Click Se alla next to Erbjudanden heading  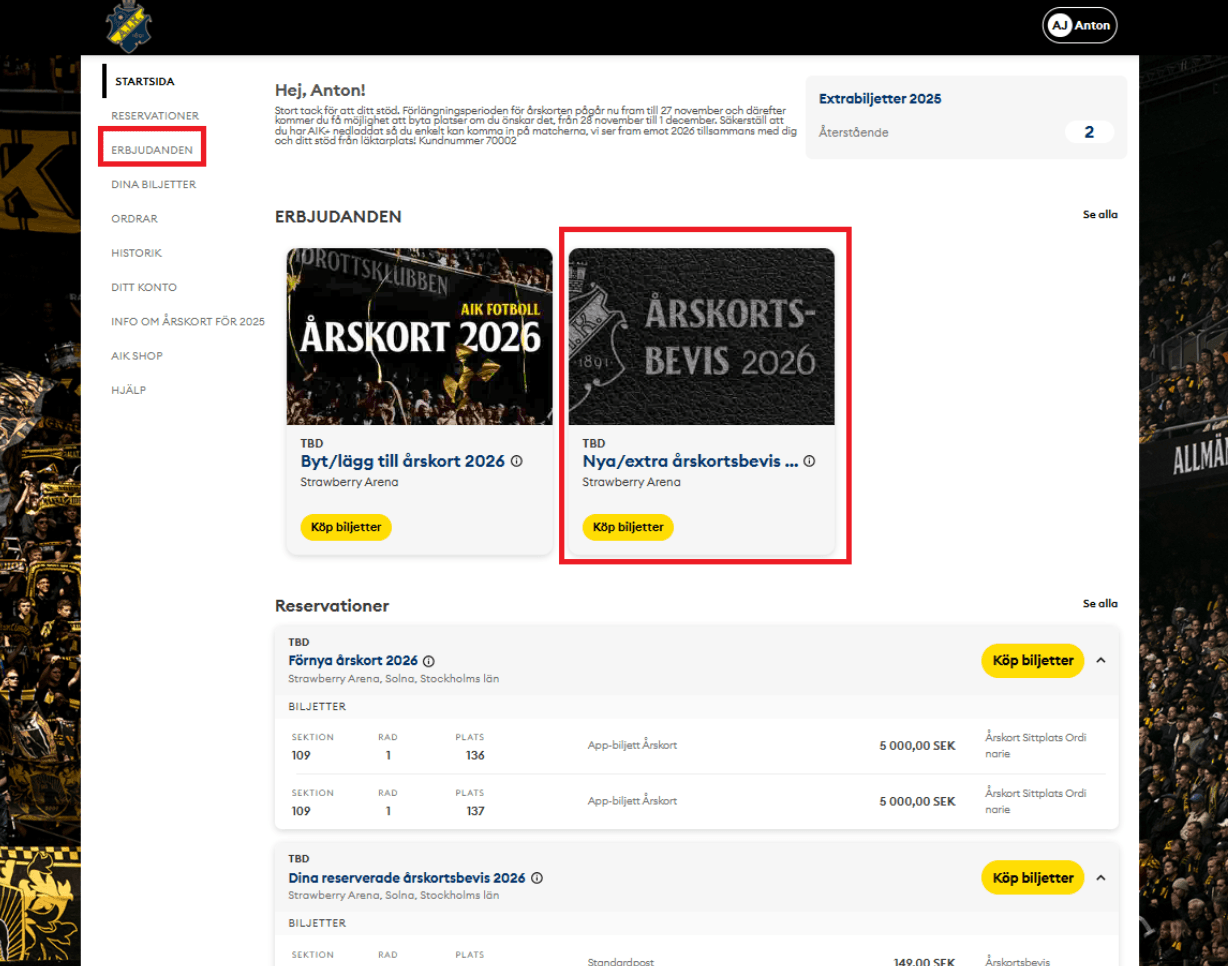1100,215
